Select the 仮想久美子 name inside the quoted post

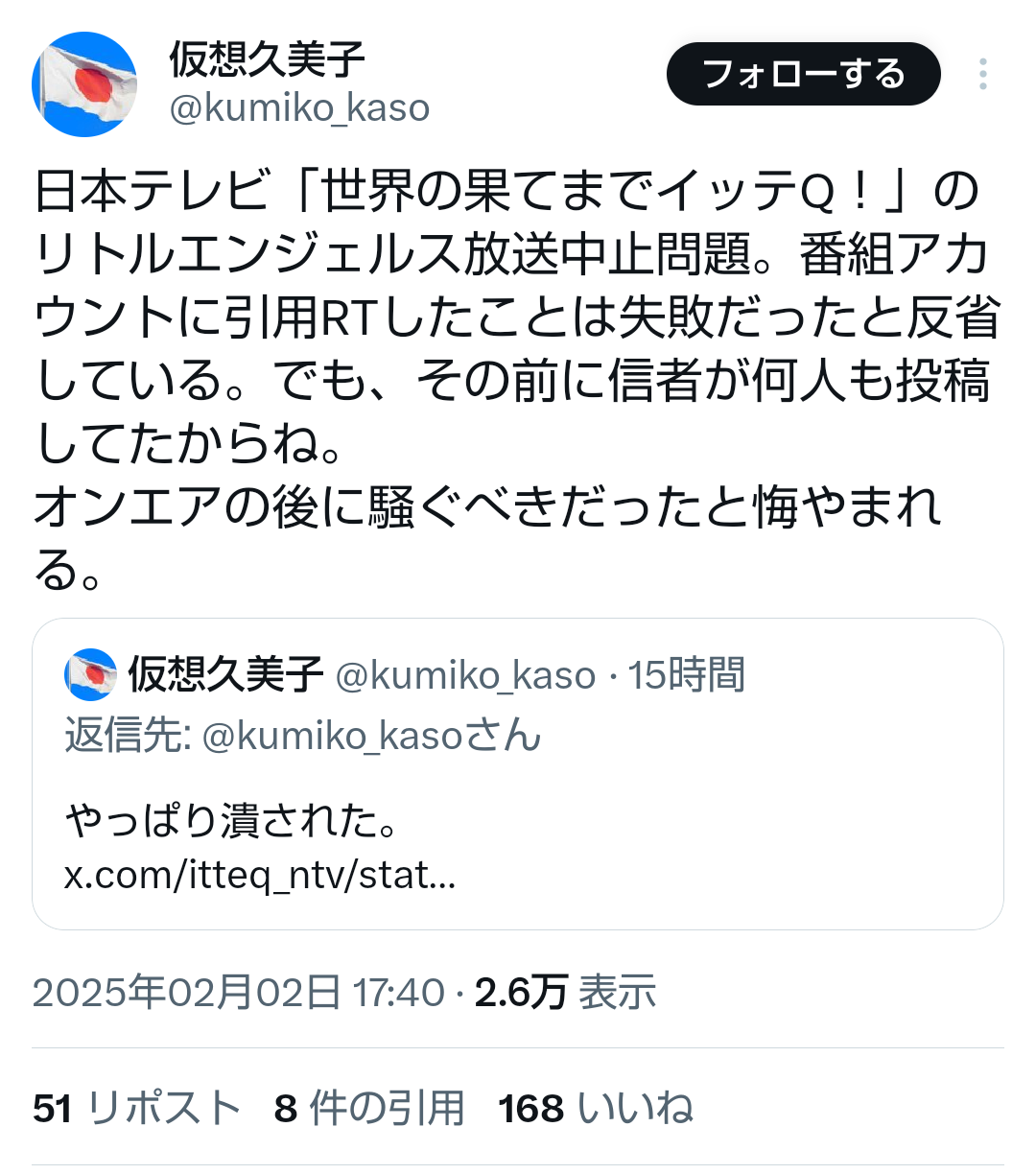pos(225,674)
